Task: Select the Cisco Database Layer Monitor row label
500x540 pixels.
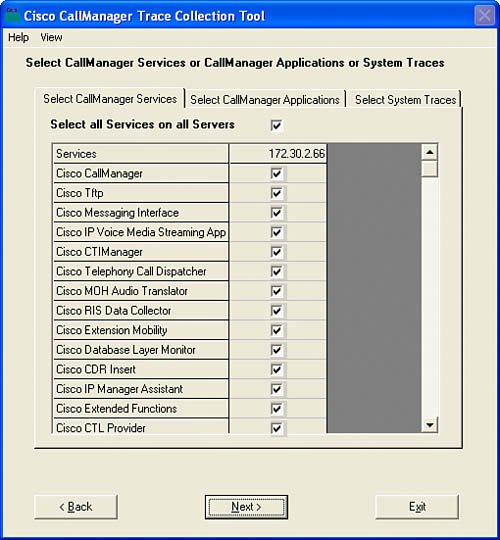Action: (140, 350)
